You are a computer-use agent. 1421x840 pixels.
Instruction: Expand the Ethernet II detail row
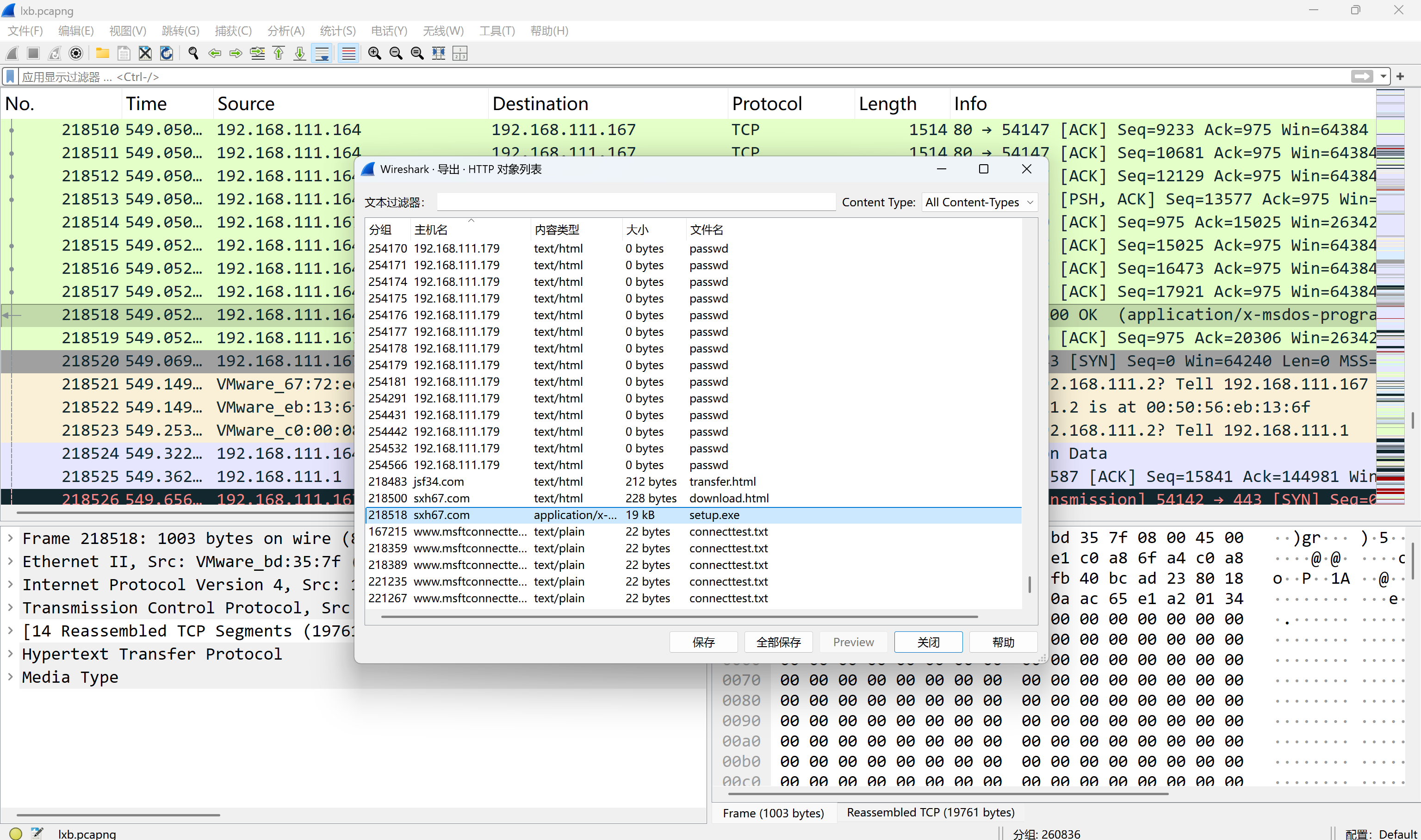point(10,561)
